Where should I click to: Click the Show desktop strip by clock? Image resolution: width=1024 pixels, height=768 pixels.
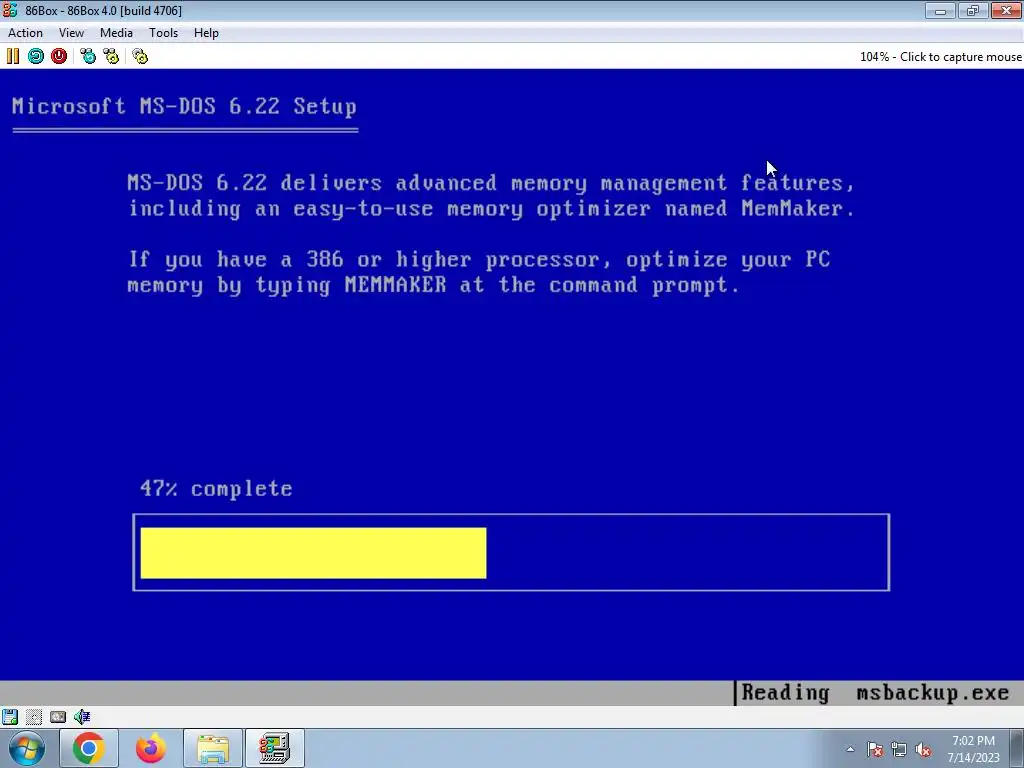[x=1017, y=748]
